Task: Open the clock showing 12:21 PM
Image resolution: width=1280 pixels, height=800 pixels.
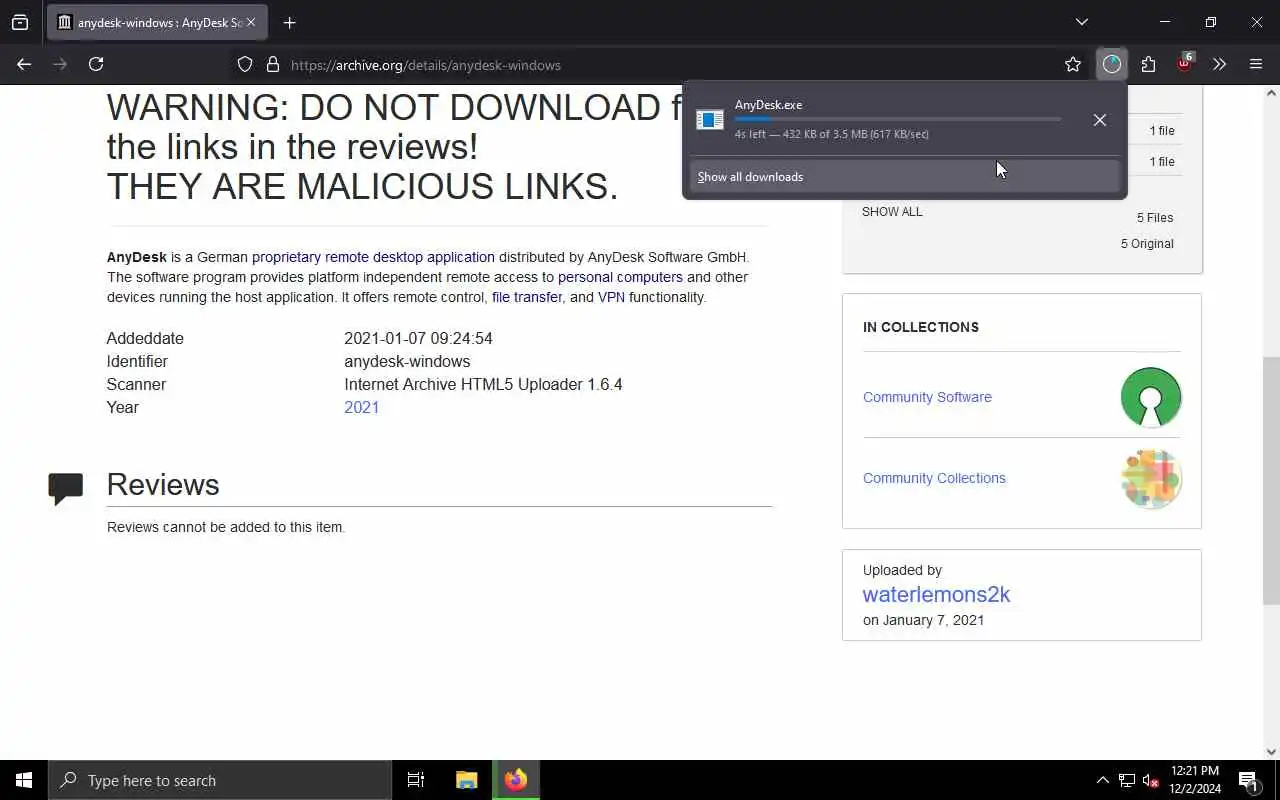Action: pos(1195,780)
